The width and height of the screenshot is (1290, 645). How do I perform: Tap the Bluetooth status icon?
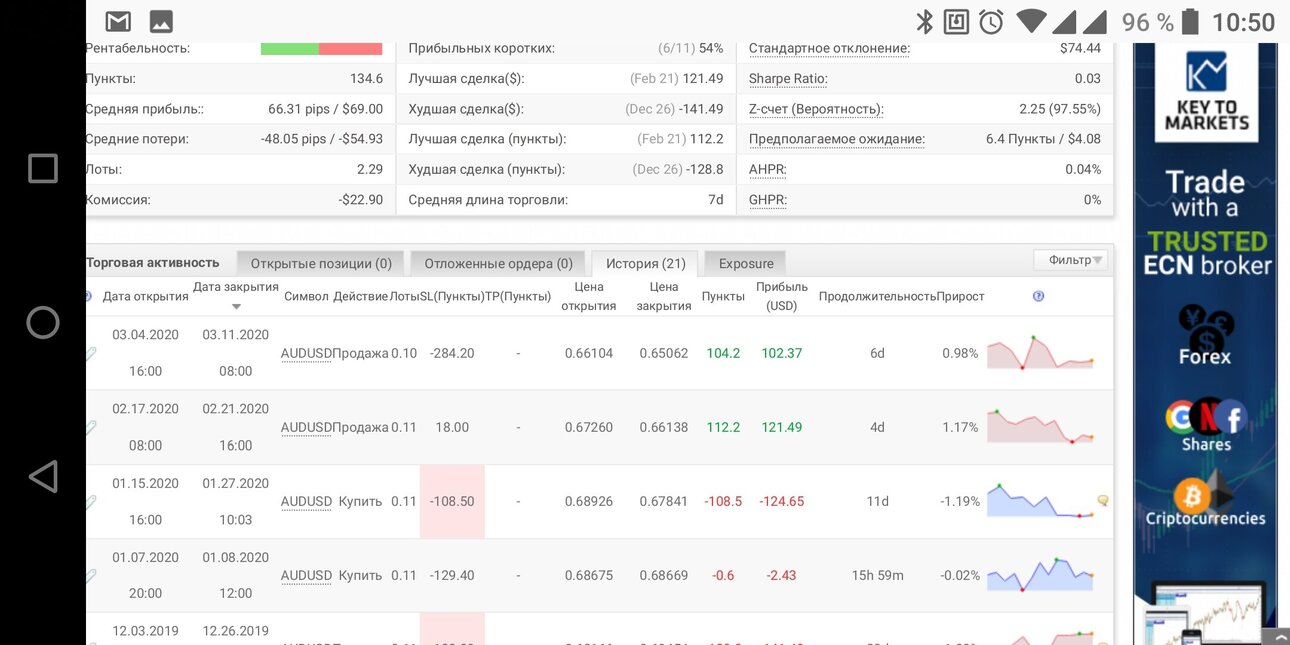tap(925, 21)
